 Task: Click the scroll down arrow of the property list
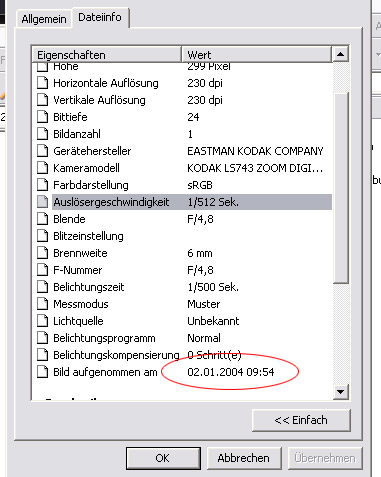coord(340,391)
